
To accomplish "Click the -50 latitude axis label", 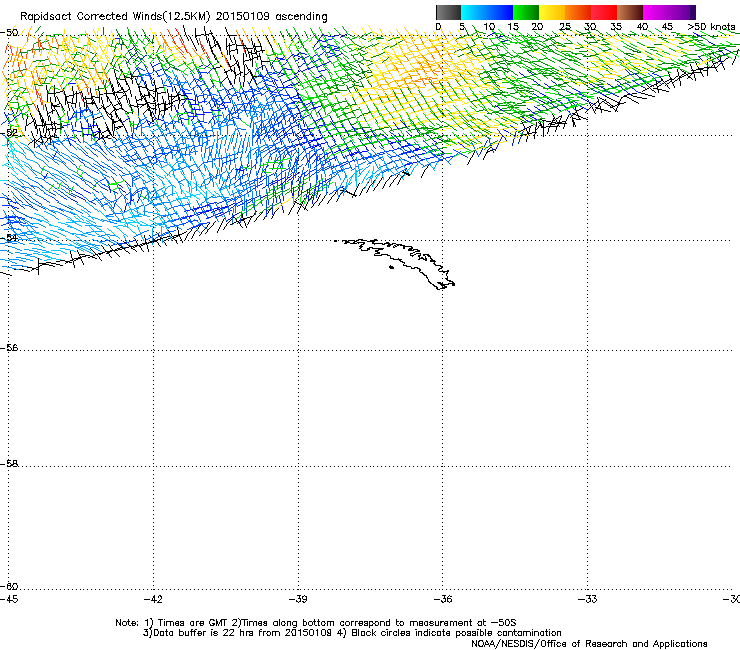I will point(9,33).
